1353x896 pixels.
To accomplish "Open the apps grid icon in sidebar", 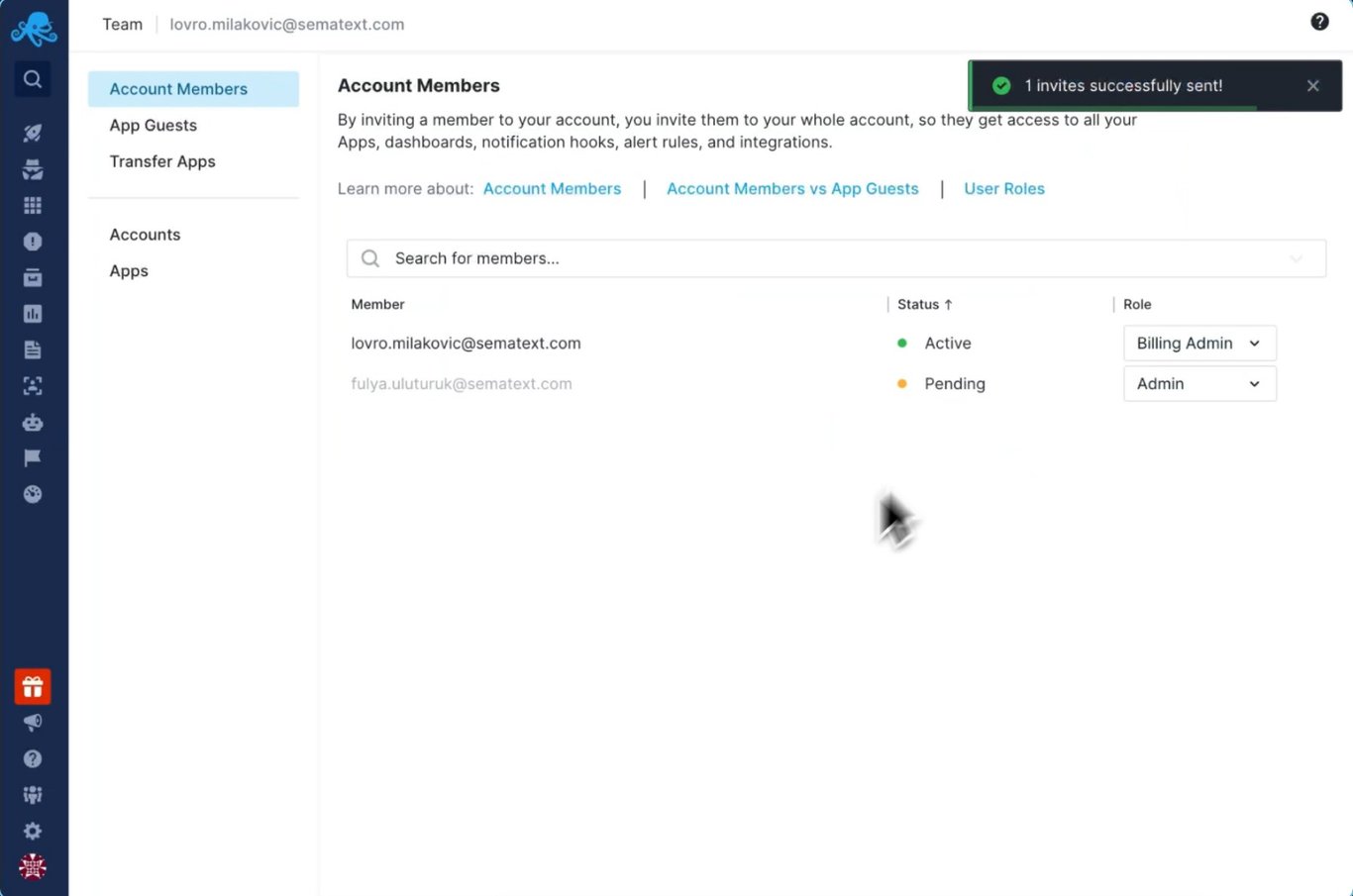I will tap(33, 205).
